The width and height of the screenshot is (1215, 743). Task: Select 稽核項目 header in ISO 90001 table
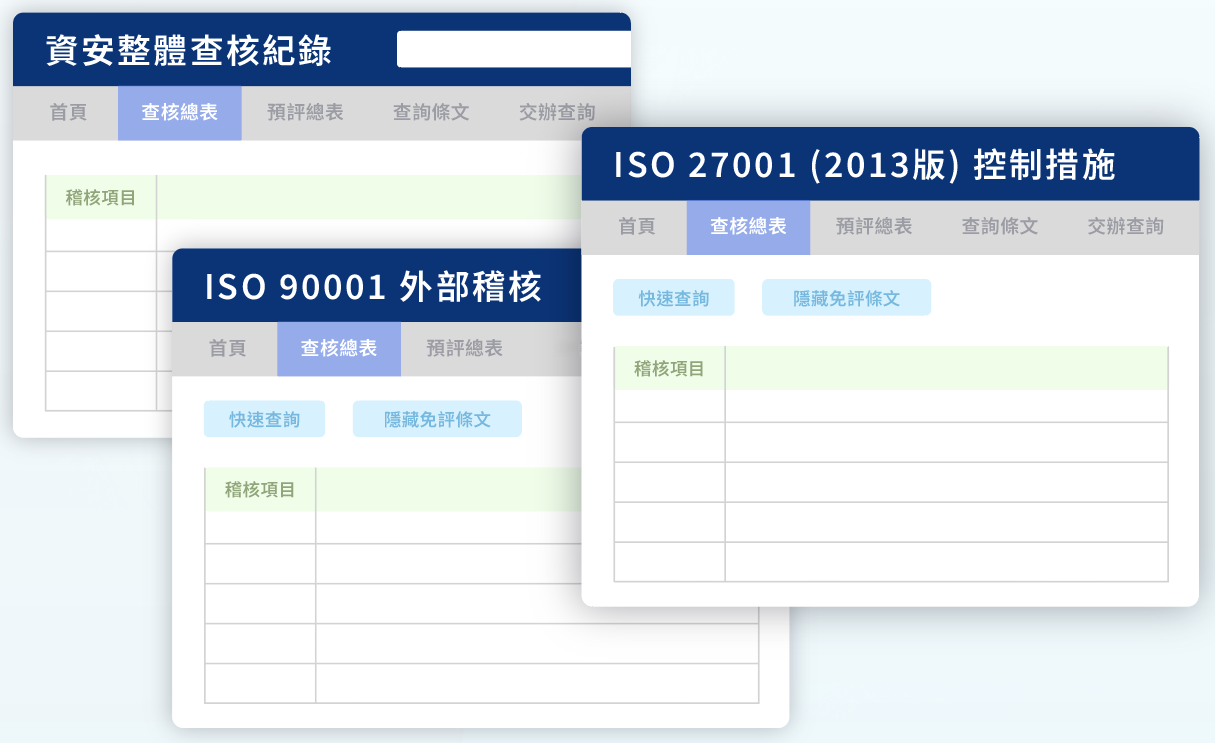coord(260,490)
